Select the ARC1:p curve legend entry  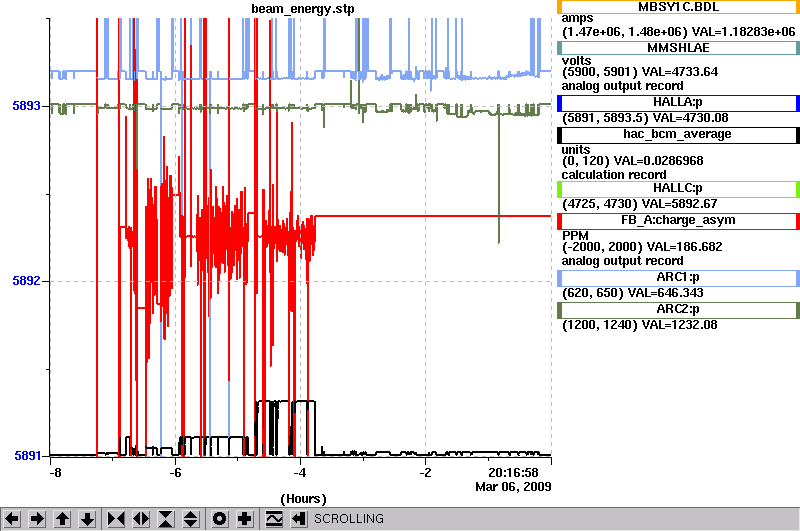[678, 278]
